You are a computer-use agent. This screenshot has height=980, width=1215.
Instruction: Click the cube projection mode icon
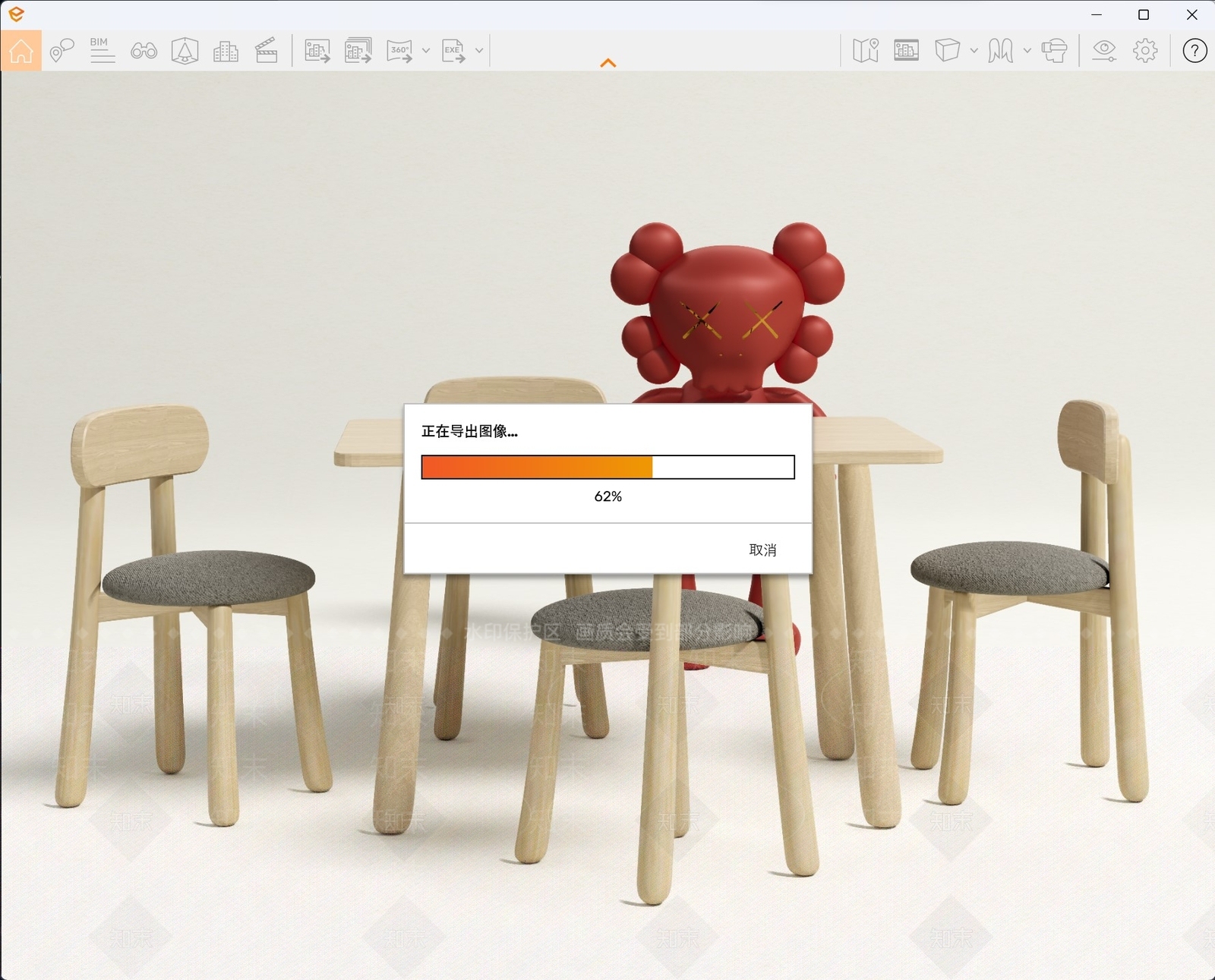click(x=947, y=51)
